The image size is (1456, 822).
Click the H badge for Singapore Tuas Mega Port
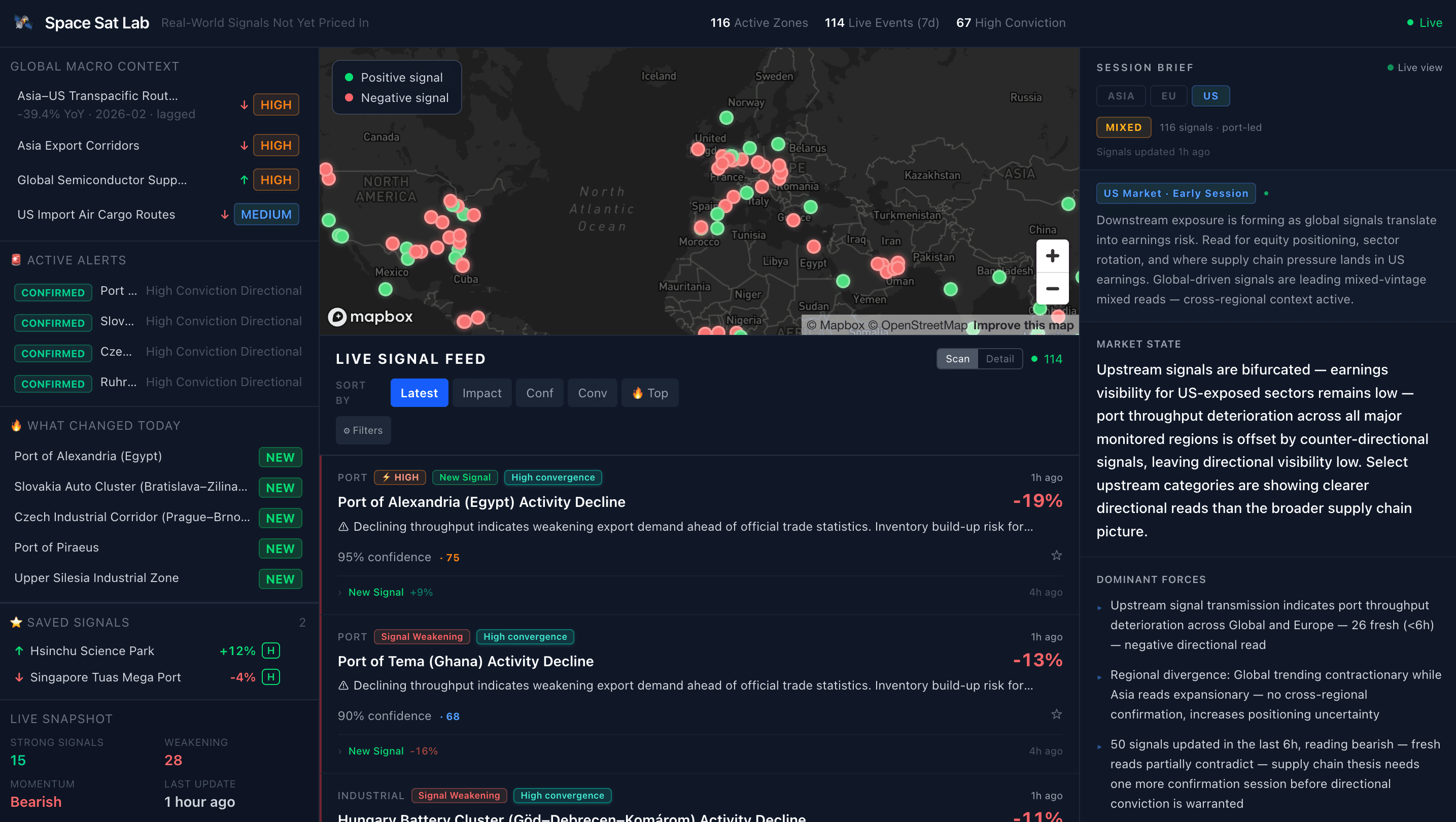pyautogui.click(x=271, y=677)
